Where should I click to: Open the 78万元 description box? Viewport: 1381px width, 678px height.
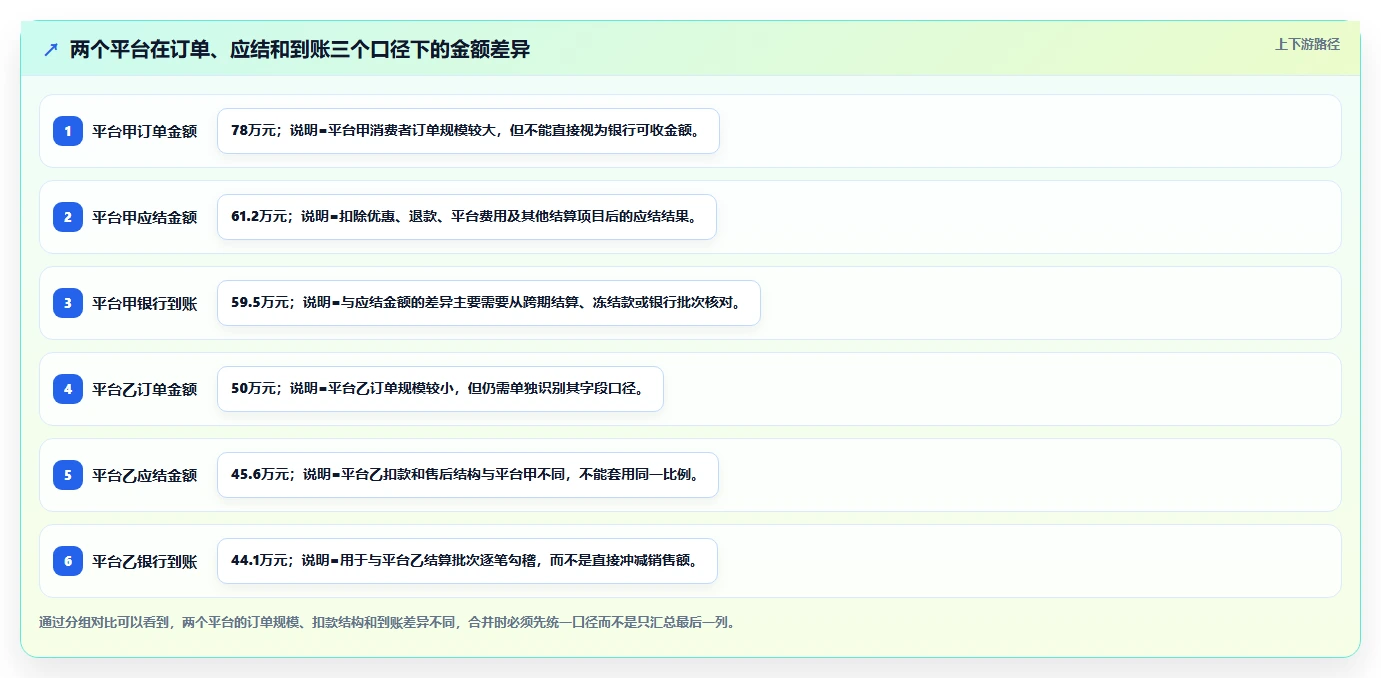(468, 131)
